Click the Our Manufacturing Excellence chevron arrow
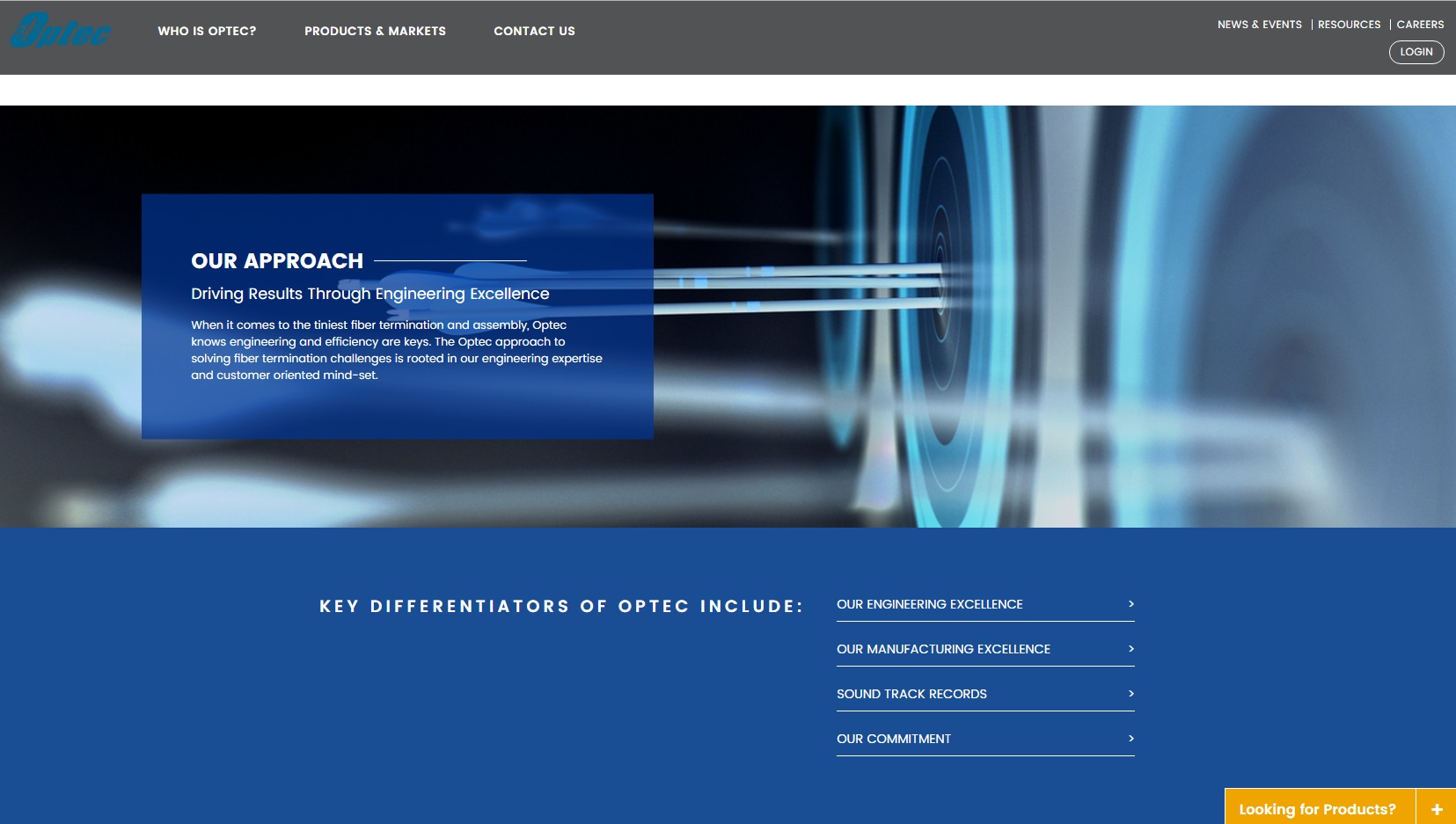 tap(1131, 649)
